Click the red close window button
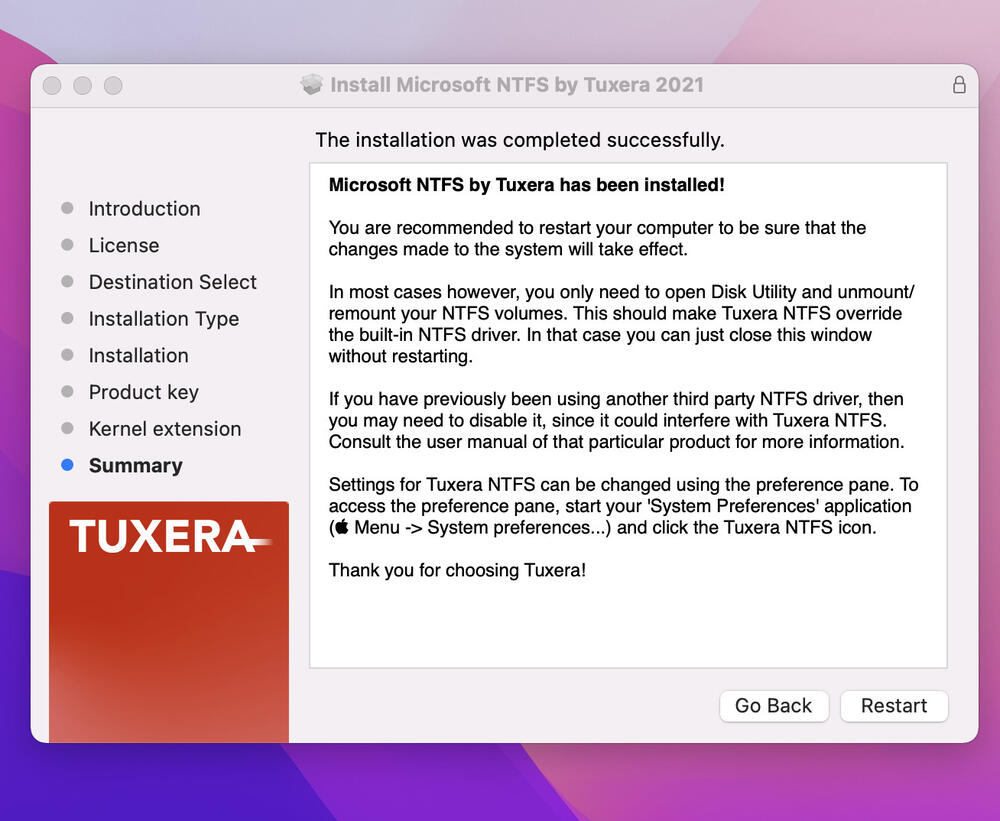The height and width of the screenshot is (821, 1000). point(52,85)
